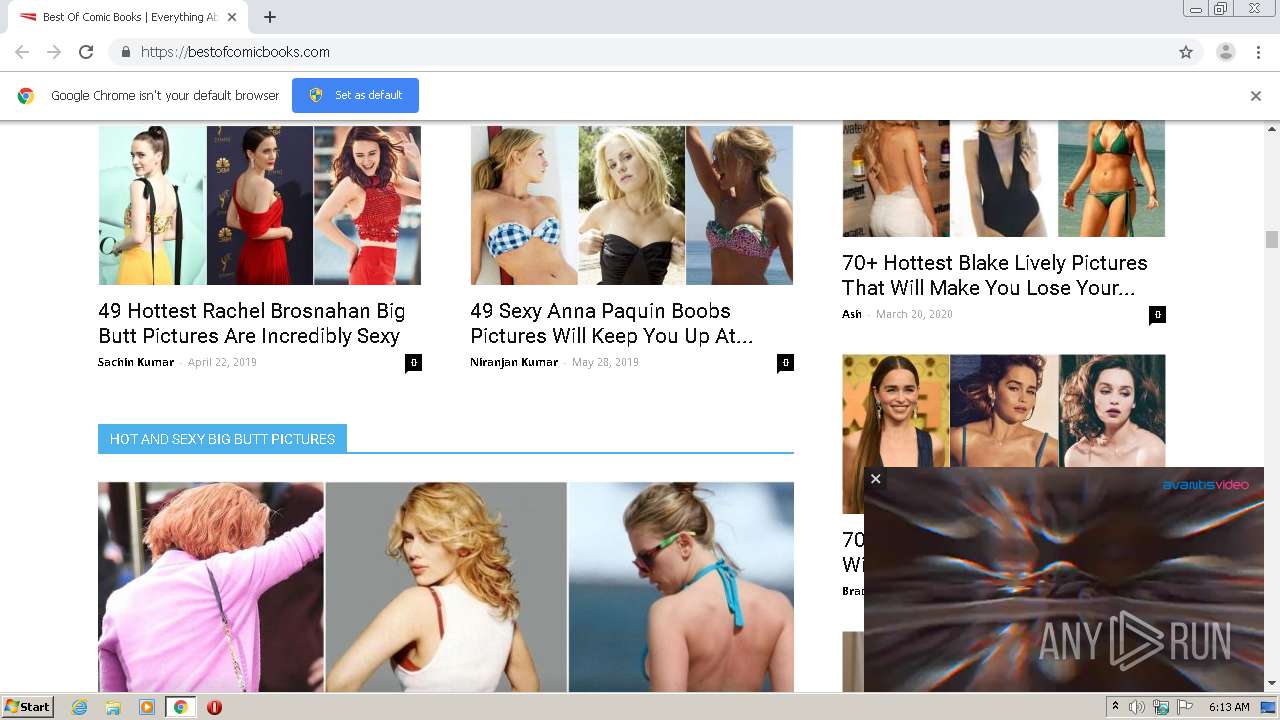Open the red Opera taskbar icon

pyautogui.click(x=214, y=707)
